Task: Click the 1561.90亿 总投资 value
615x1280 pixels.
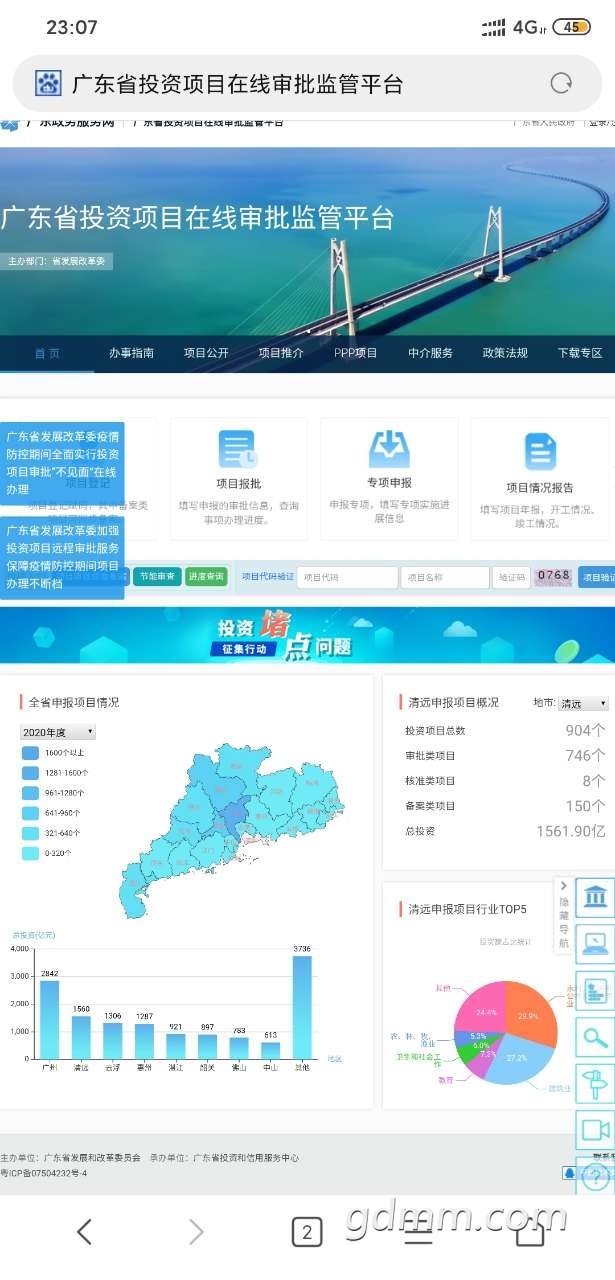Action: click(571, 831)
